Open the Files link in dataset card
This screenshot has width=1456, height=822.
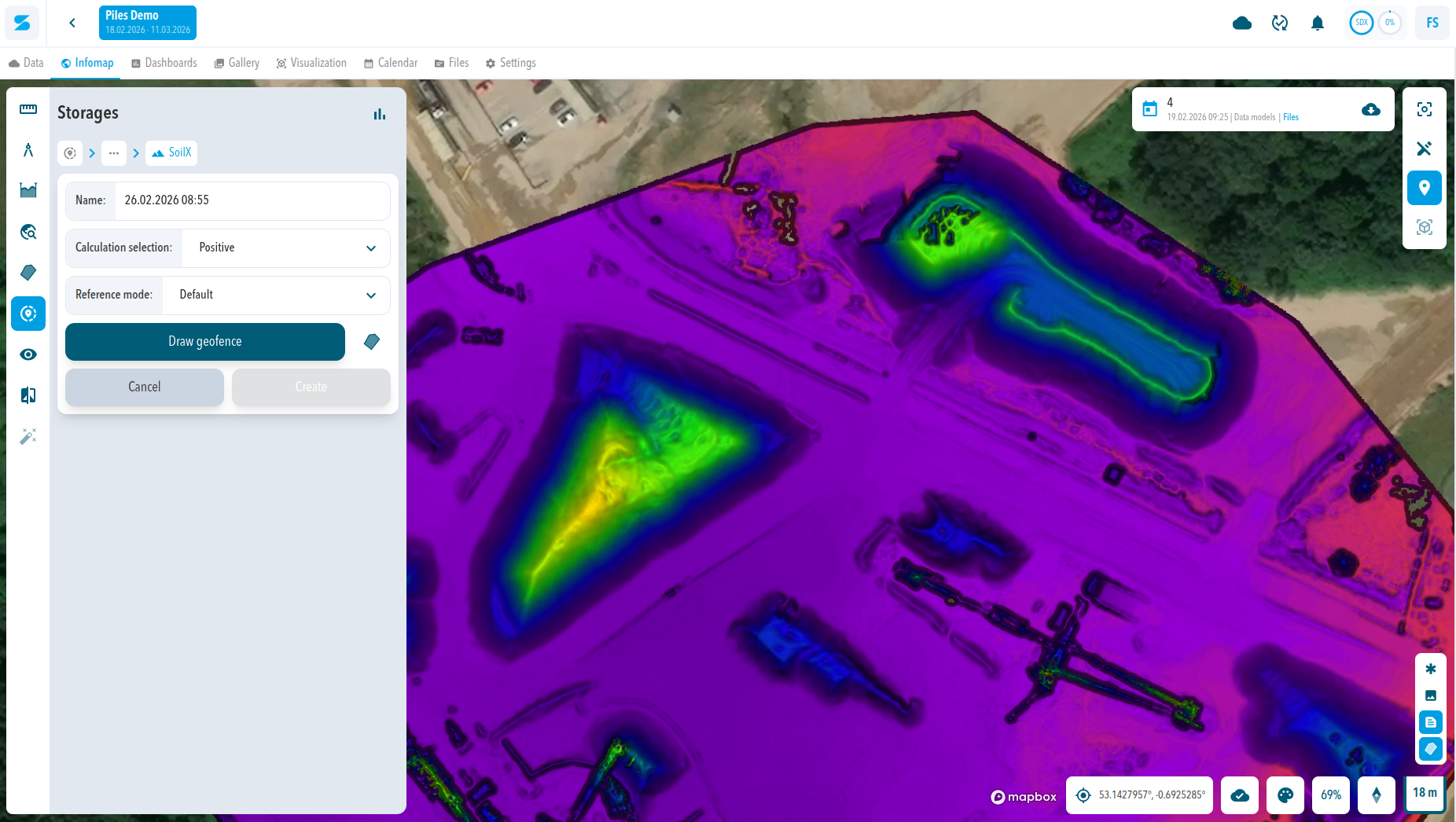(1291, 117)
